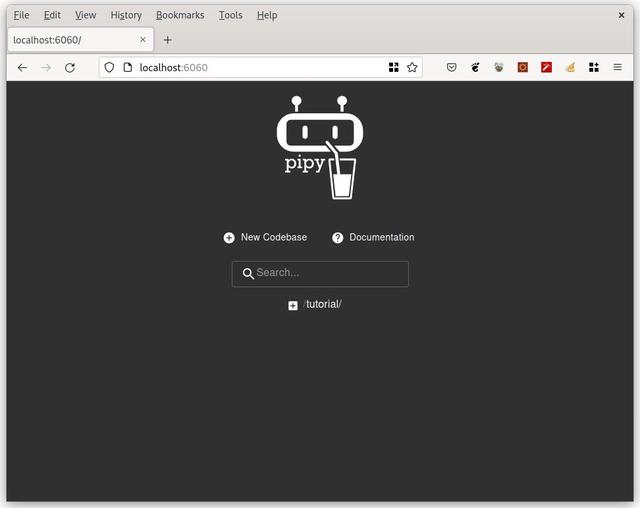Open Documentation via the question mark icon
640x508 pixels.
click(x=338, y=237)
